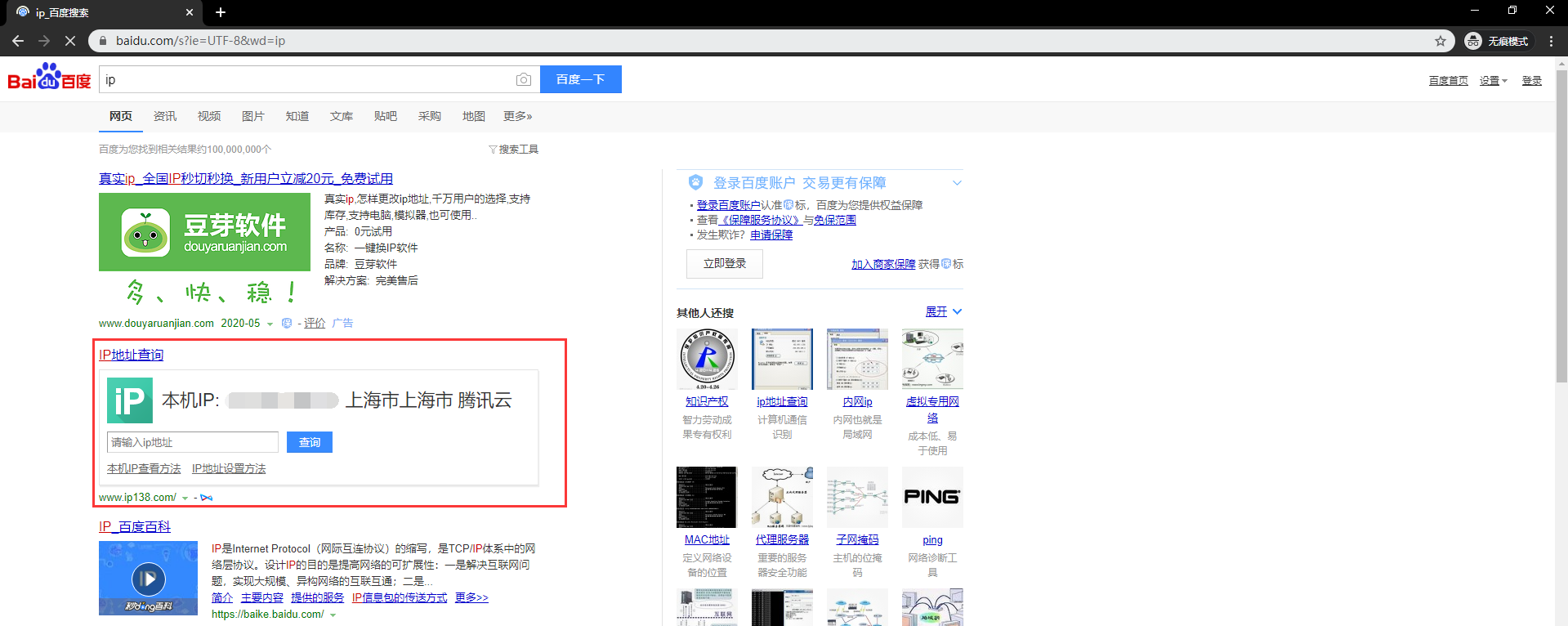Click the camera image search icon
This screenshot has height=626, width=1568.
[524, 79]
